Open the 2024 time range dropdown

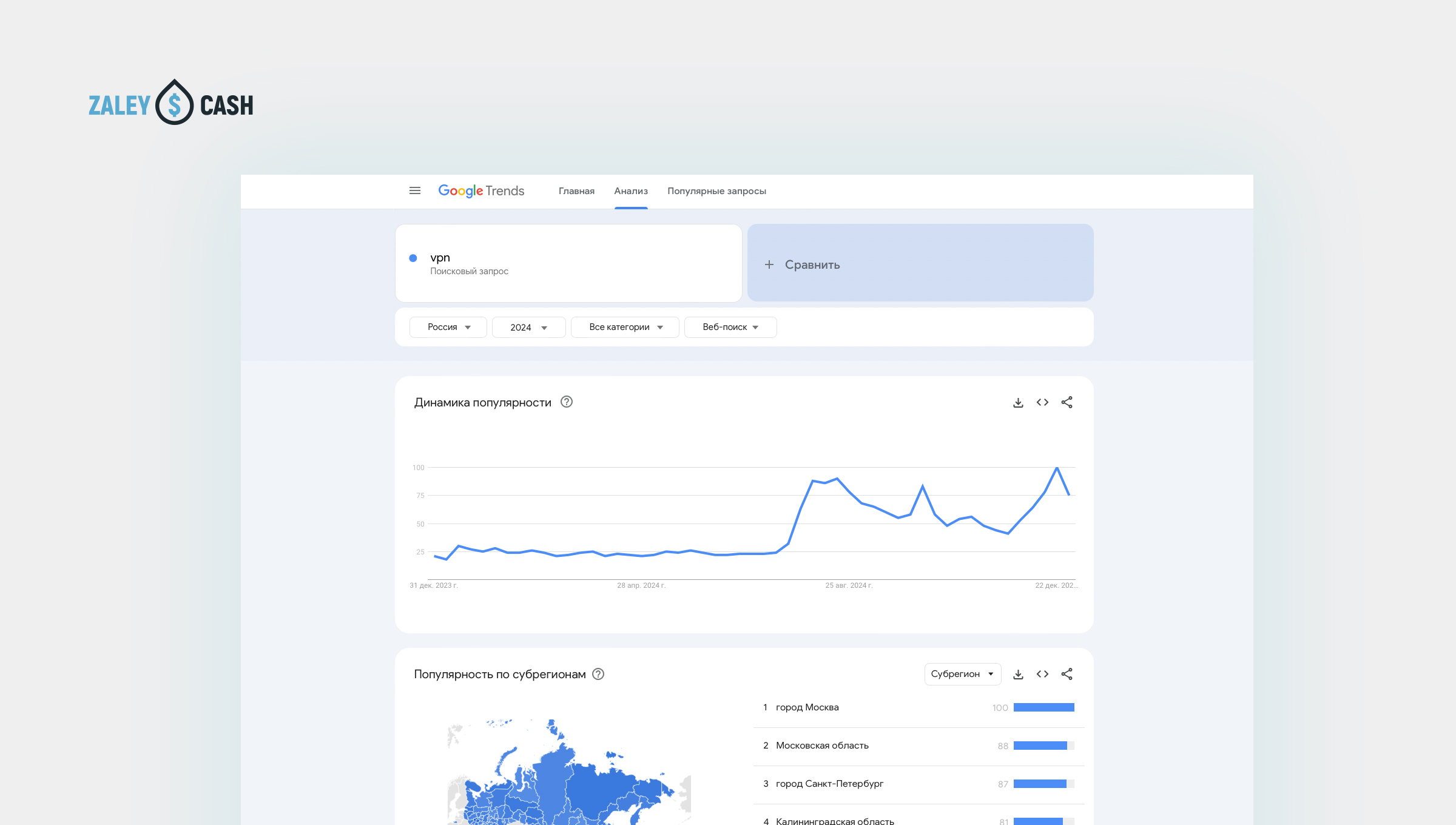coord(529,328)
